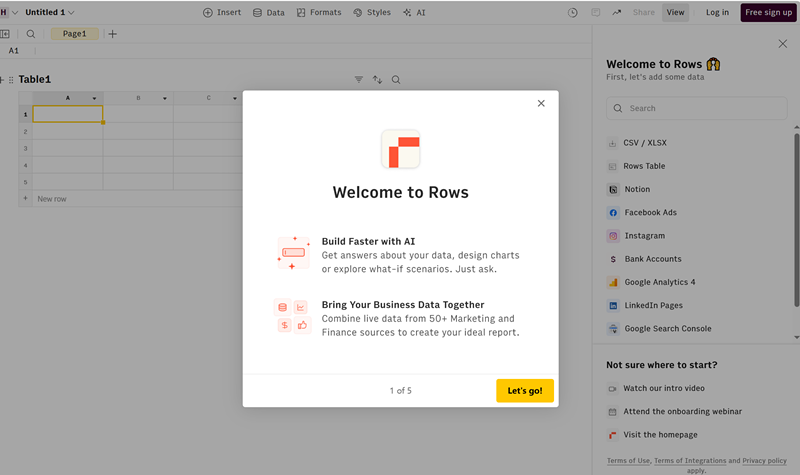The height and width of the screenshot is (475, 800).
Task: Open Terms of Integrations link
Action: click(x=690, y=461)
